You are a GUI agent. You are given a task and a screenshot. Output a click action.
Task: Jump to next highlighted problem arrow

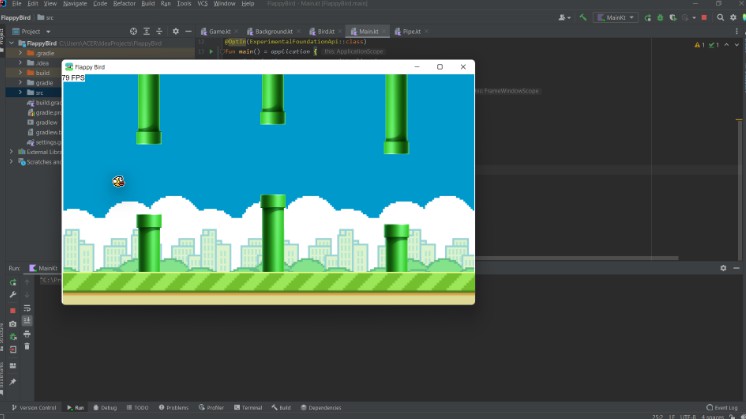[x=737, y=45]
